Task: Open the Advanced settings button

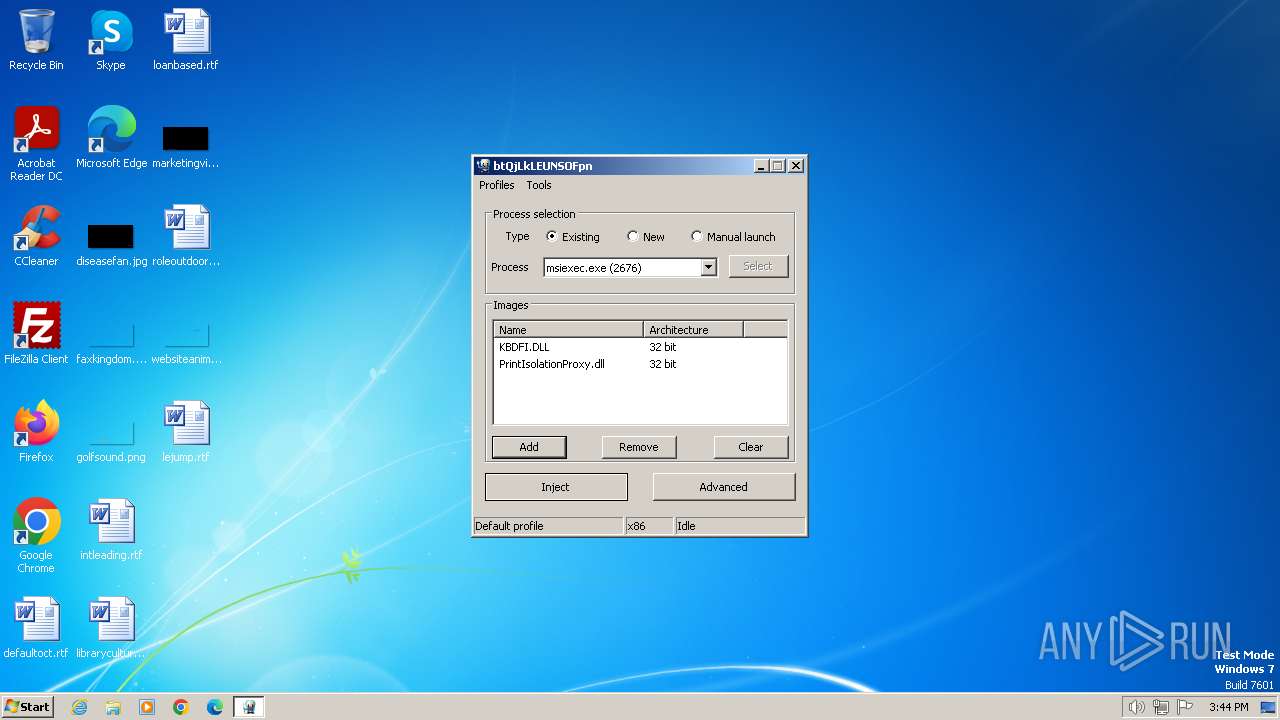Action: [x=724, y=487]
